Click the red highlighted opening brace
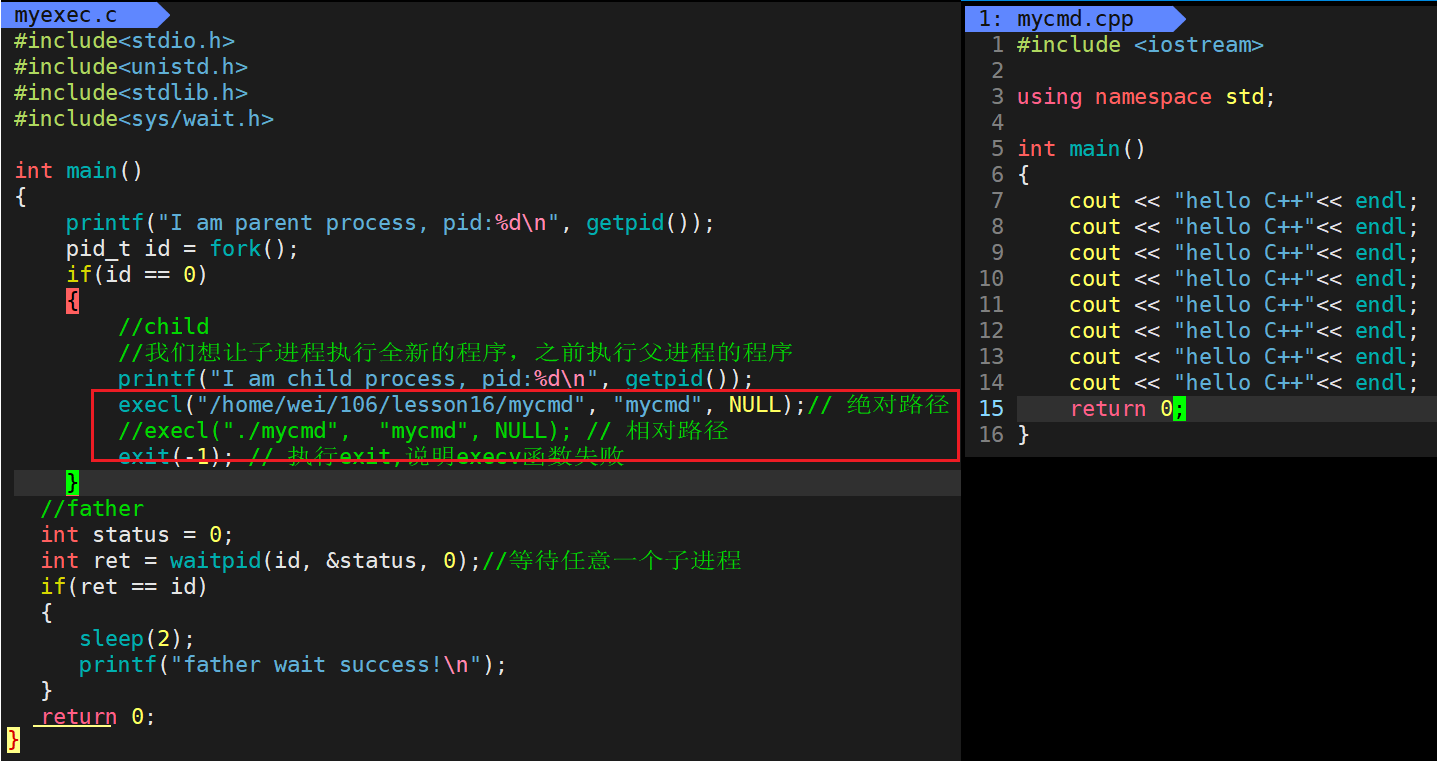Viewport: 1437px width, 761px height. click(72, 301)
